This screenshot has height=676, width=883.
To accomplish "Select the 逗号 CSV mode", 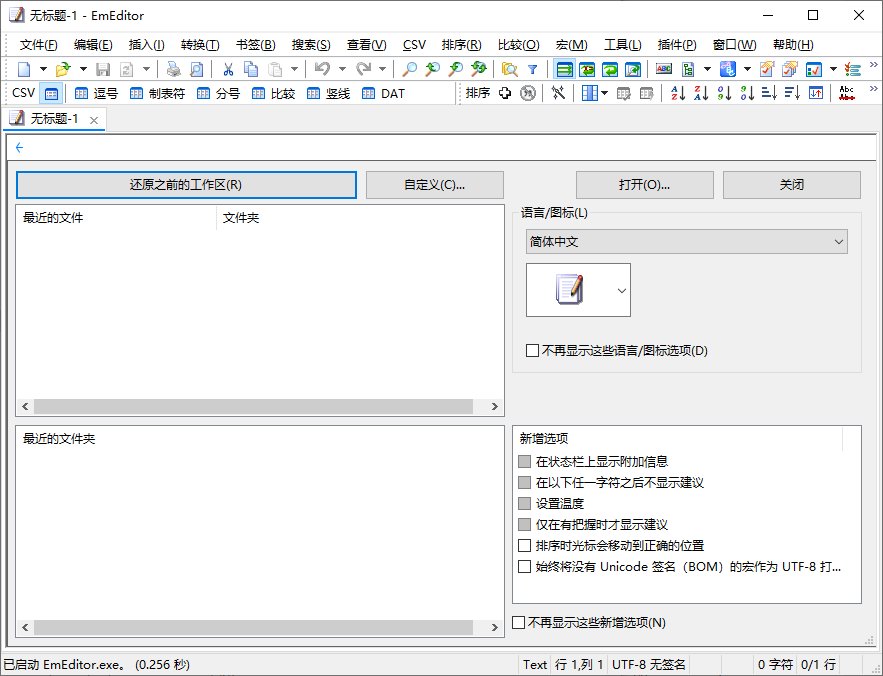I will tap(96, 94).
